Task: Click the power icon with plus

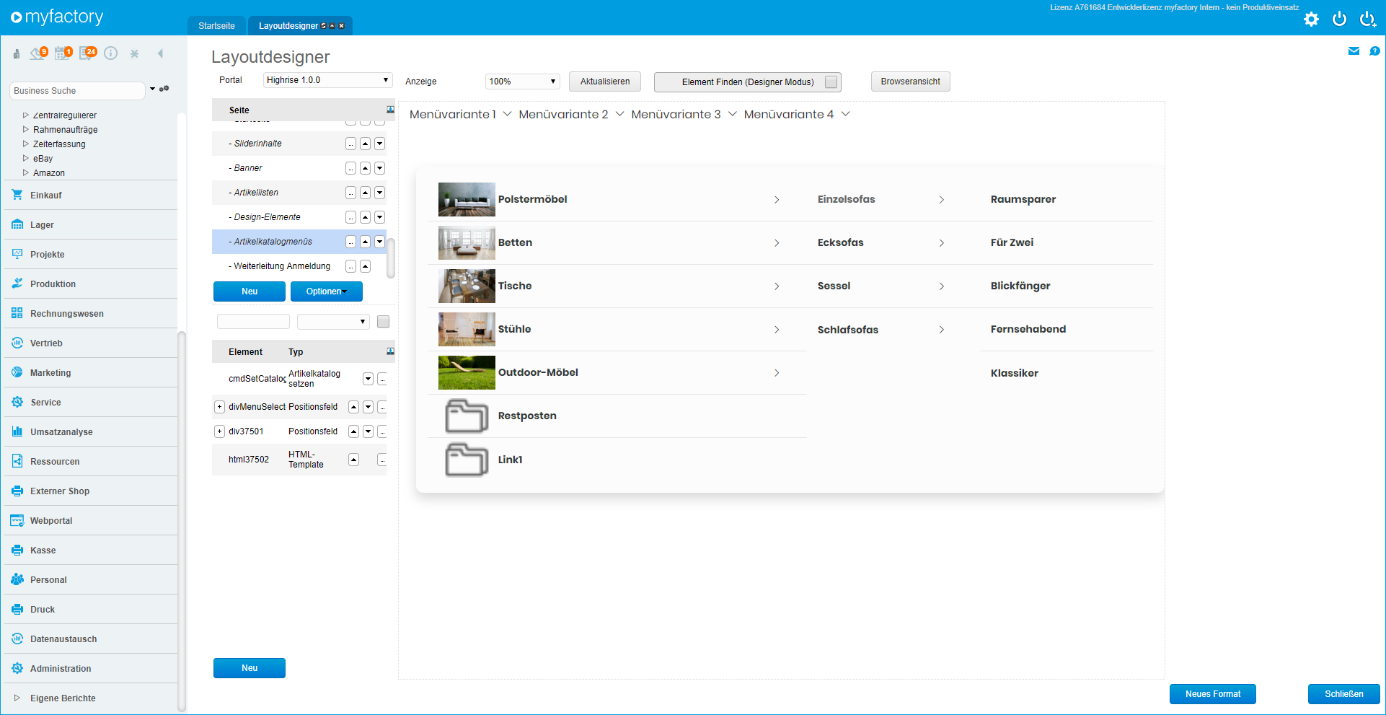Action: pyautogui.click(x=1368, y=19)
